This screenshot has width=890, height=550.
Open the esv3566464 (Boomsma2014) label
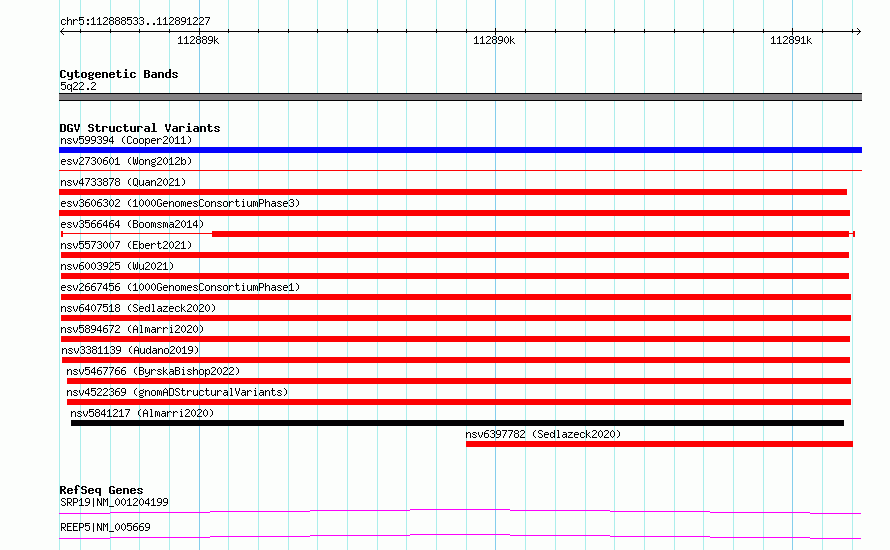tap(132, 224)
